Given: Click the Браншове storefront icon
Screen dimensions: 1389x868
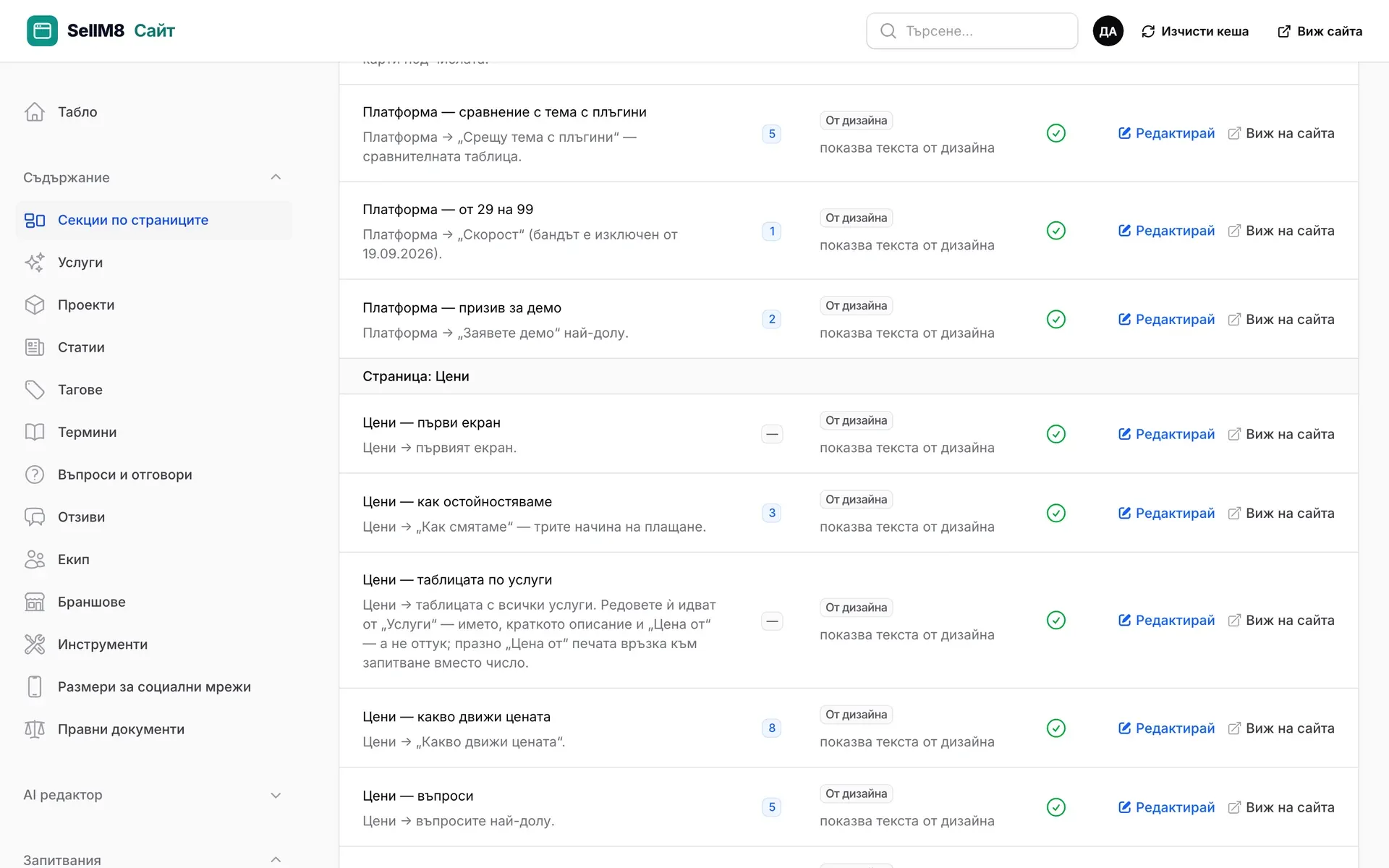Looking at the screenshot, I should (35, 602).
